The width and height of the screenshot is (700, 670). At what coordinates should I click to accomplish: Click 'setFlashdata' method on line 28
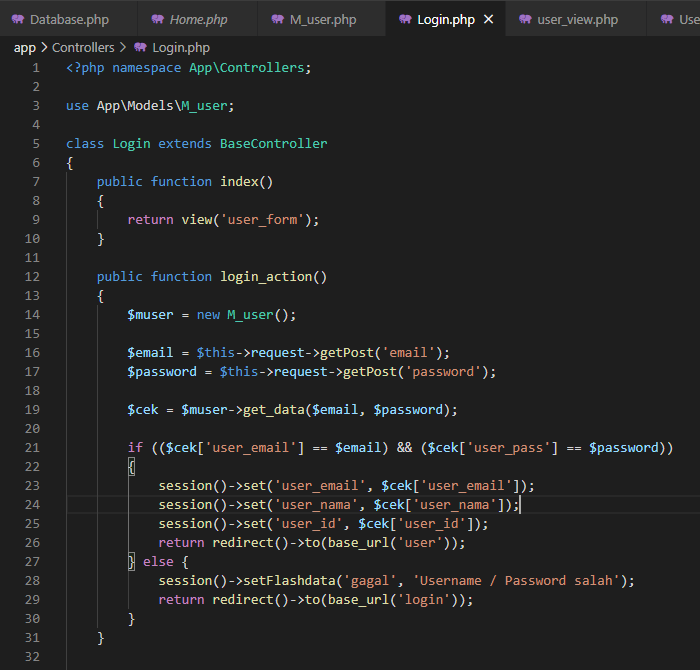(x=289, y=581)
